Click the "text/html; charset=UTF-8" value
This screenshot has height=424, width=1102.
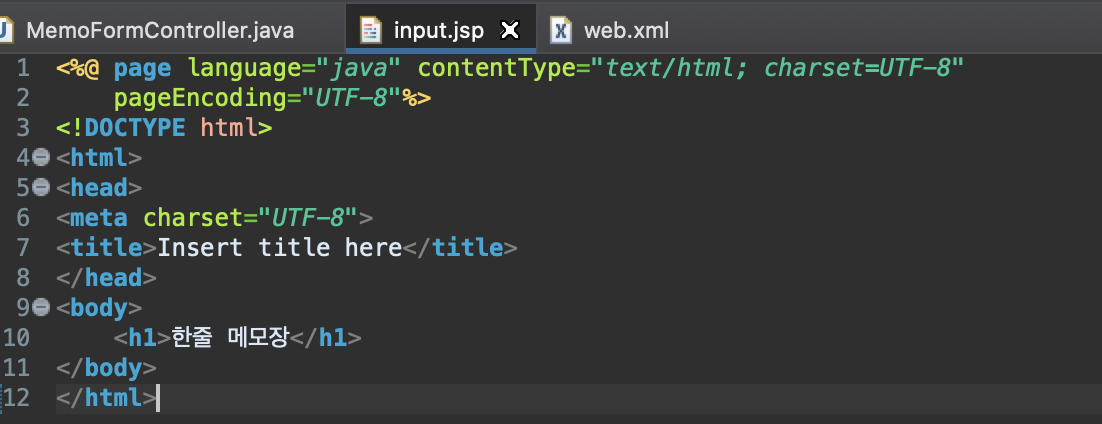(x=777, y=68)
